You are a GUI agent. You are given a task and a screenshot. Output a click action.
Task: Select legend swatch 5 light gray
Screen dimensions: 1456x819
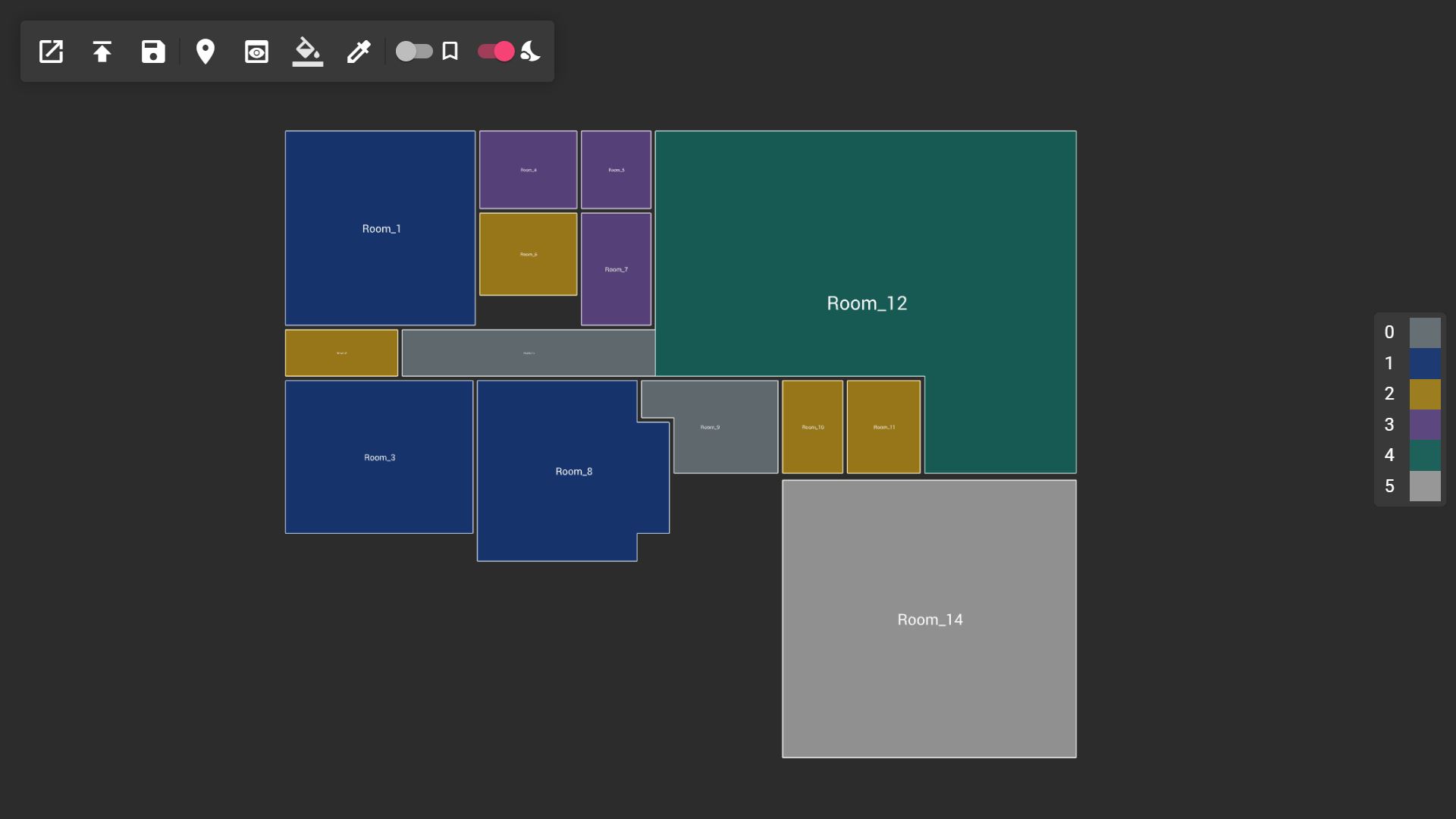click(x=1424, y=486)
